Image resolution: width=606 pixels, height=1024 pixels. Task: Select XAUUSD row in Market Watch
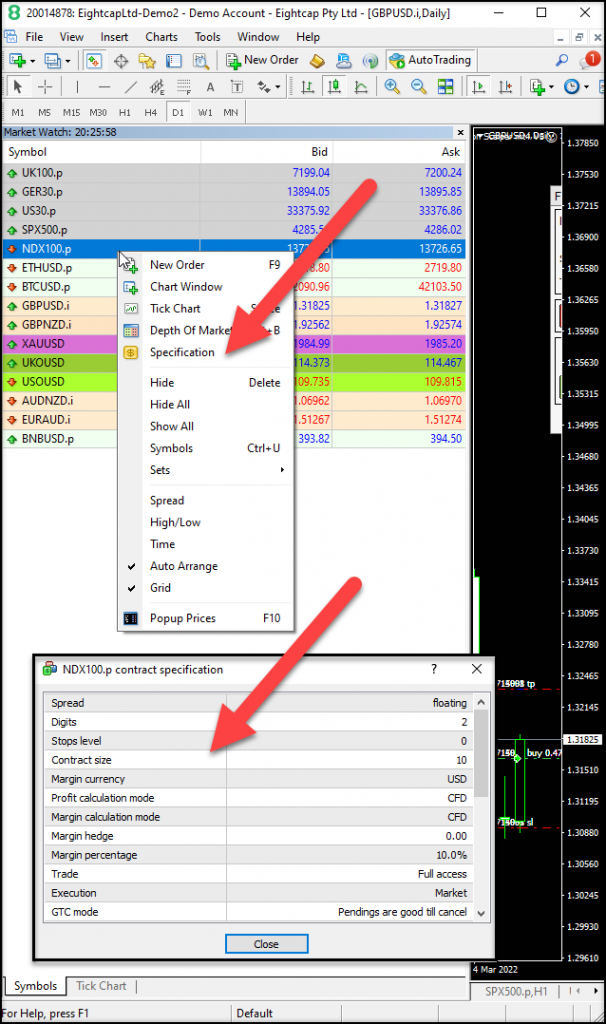(234, 344)
